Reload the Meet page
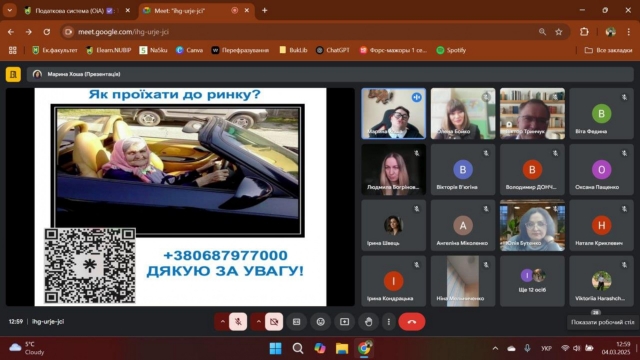The width and height of the screenshot is (640, 360). click(47, 32)
